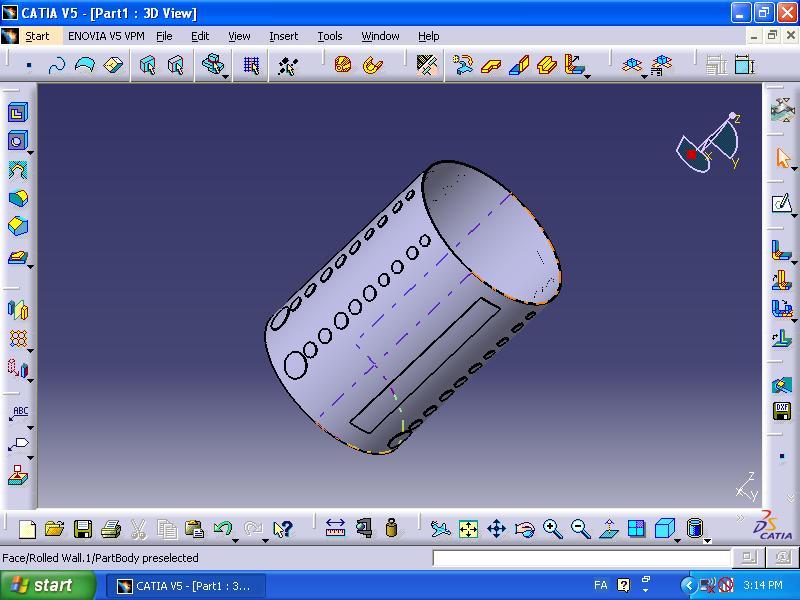
Task: Click the Fly Mode airplane icon
Action: [x=440, y=529]
